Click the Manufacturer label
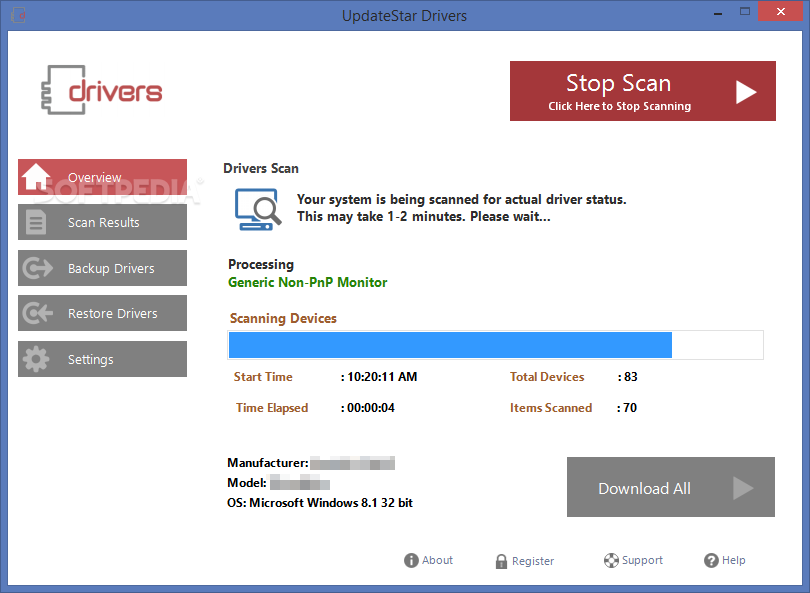 (268, 463)
